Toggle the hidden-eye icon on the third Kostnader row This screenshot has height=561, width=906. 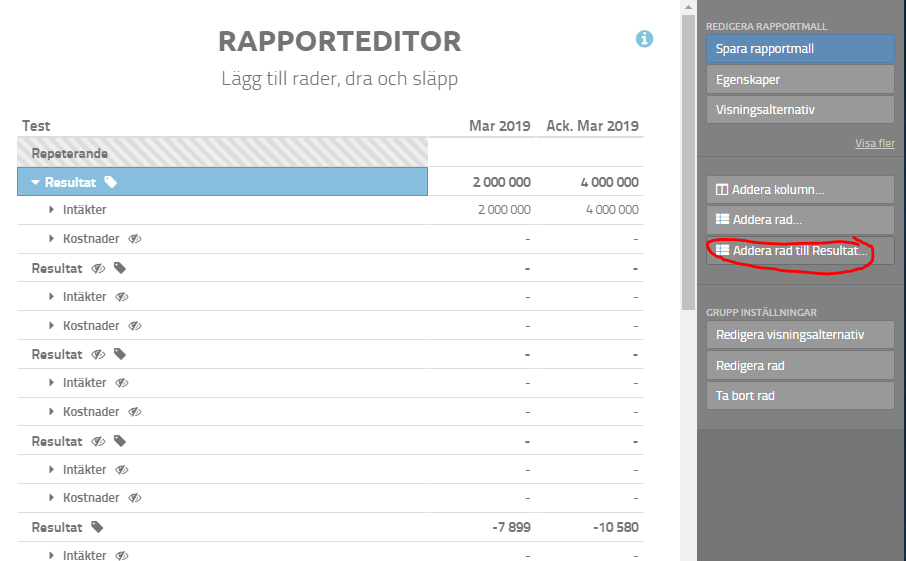click(x=135, y=411)
